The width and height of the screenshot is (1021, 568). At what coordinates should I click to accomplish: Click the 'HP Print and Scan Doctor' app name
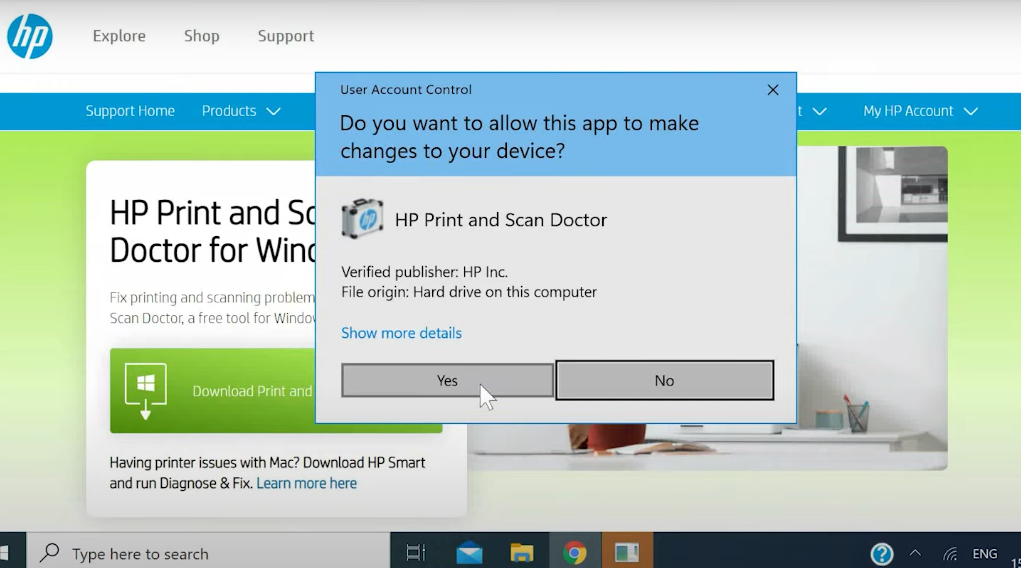pos(501,220)
